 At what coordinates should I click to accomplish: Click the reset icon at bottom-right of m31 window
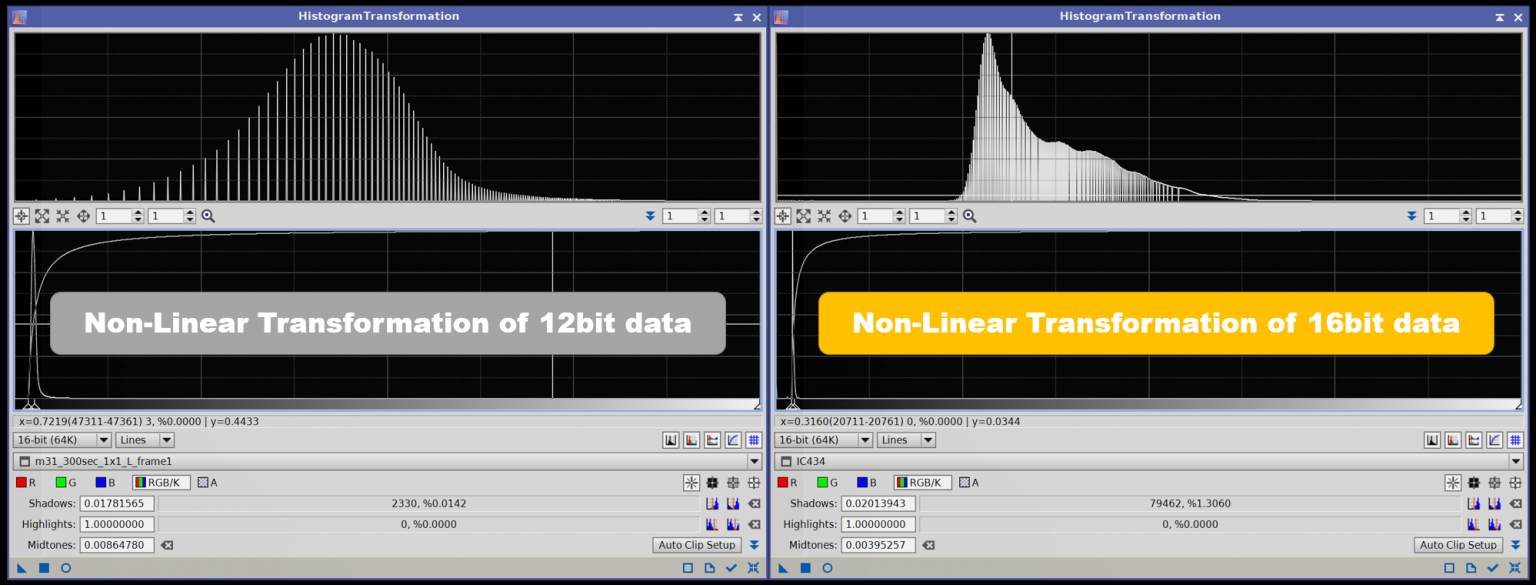coord(753,568)
